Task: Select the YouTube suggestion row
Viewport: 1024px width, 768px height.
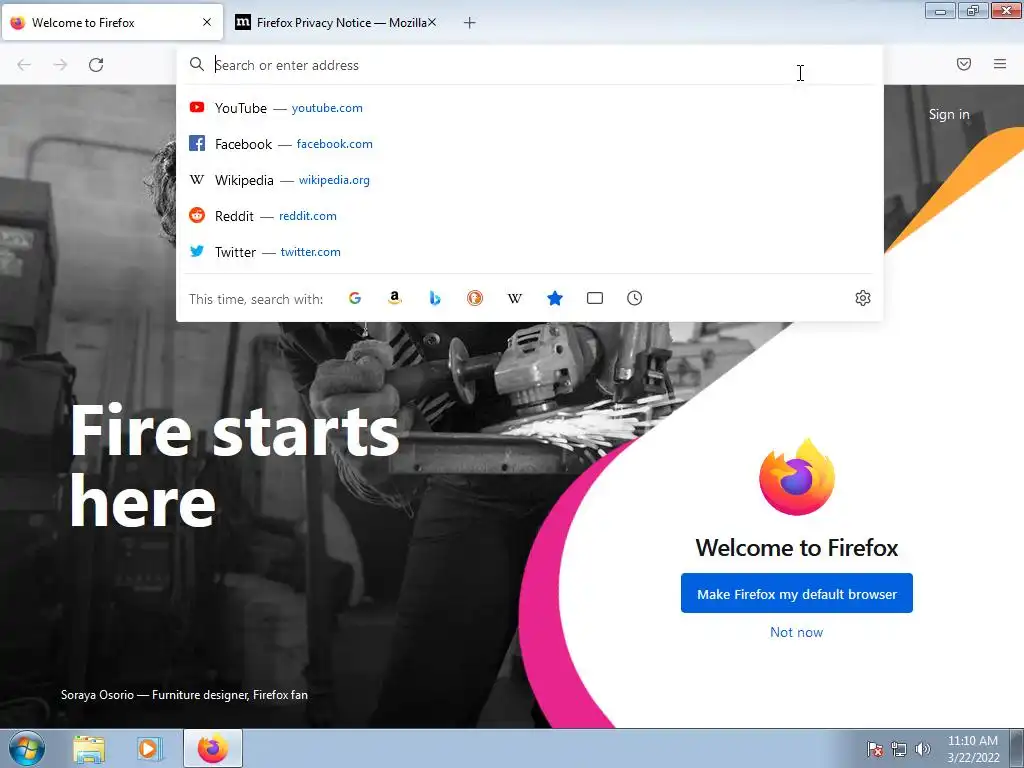Action: 530,108
